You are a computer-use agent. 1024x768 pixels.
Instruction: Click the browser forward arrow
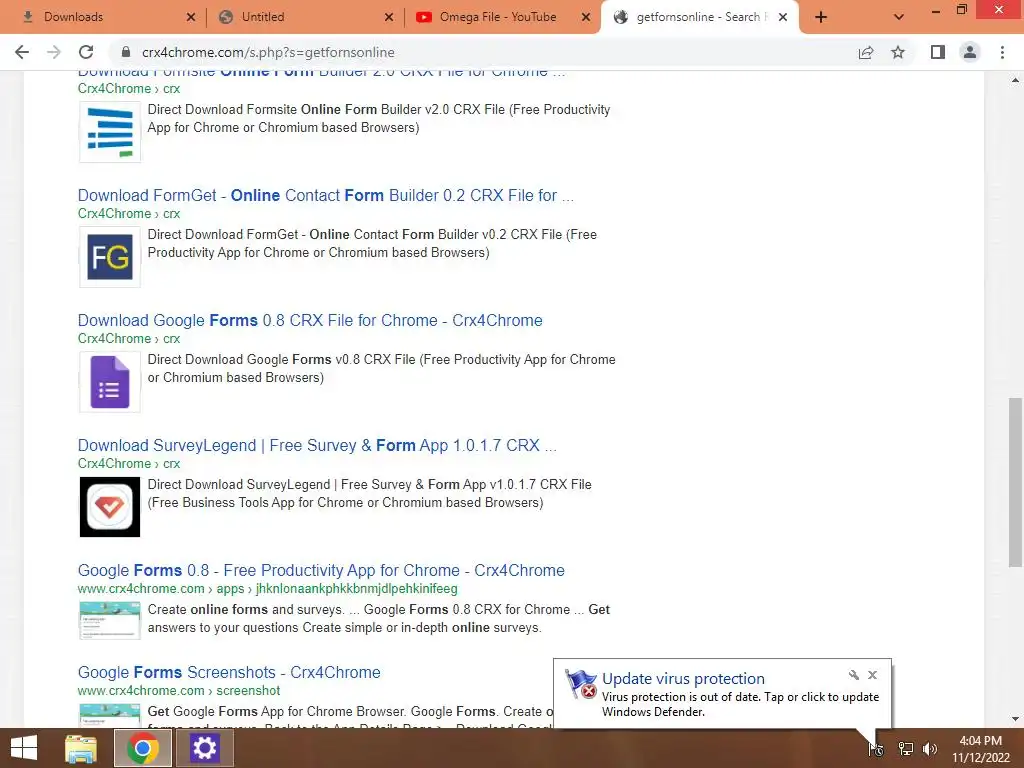pos(54,52)
